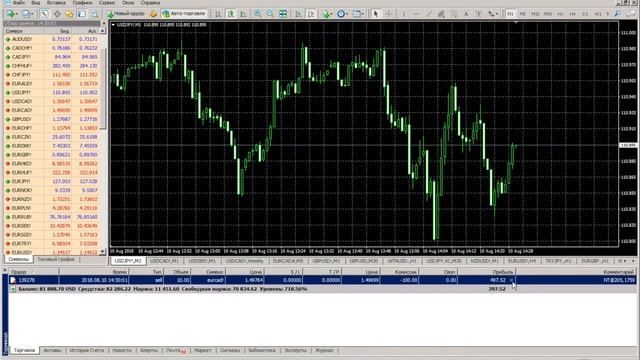
Task: Select the Fibonacci retracement tool
Action: (x=454, y=14)
